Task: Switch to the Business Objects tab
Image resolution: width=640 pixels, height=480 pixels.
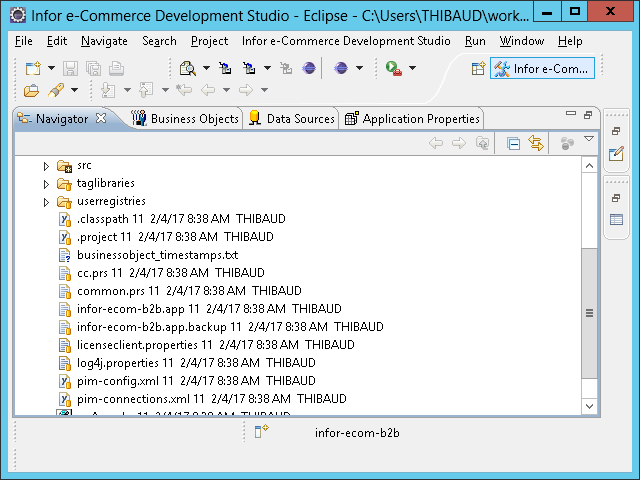Action: [185, 119]
